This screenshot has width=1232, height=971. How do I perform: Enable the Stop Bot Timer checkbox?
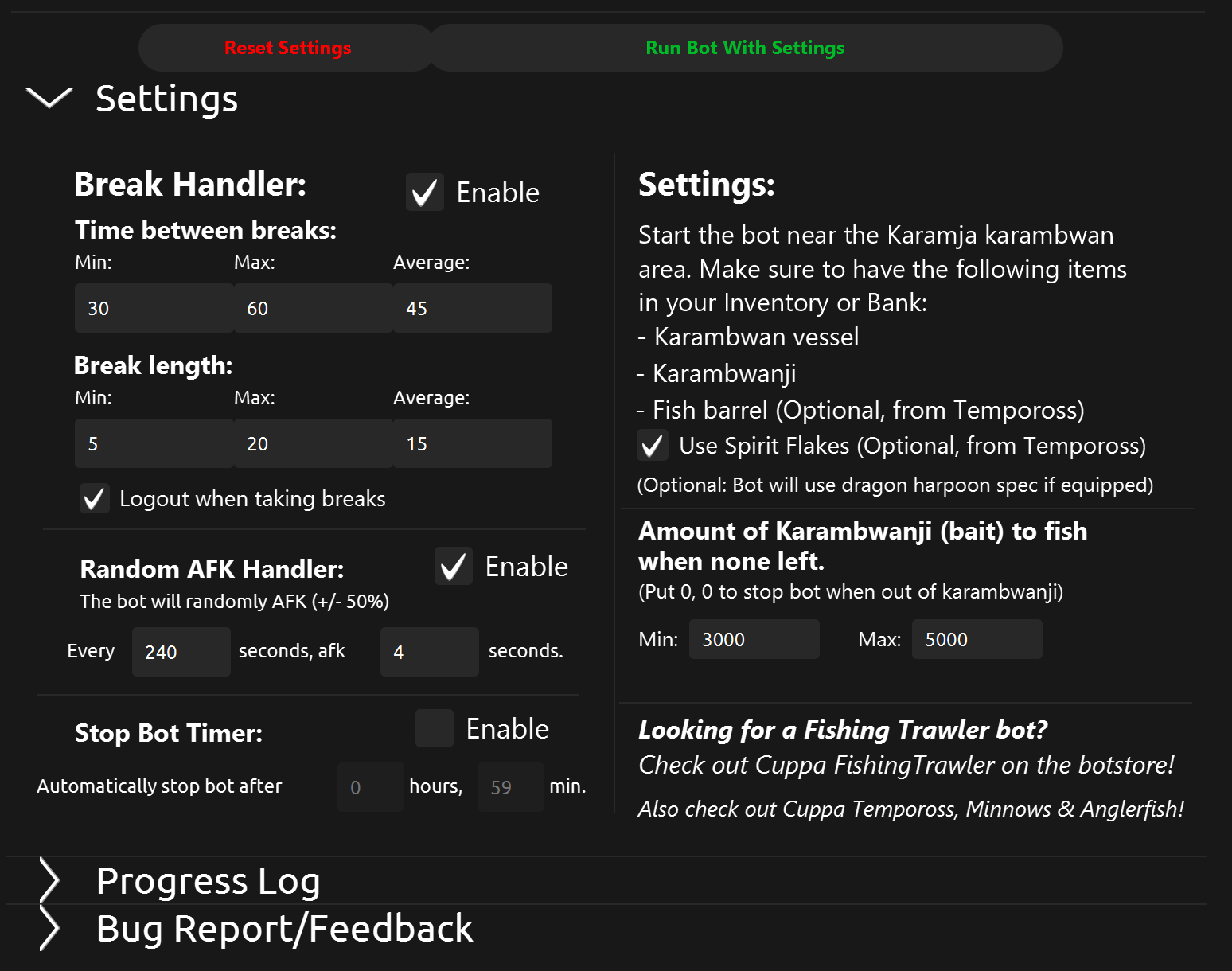click(435, 729)
